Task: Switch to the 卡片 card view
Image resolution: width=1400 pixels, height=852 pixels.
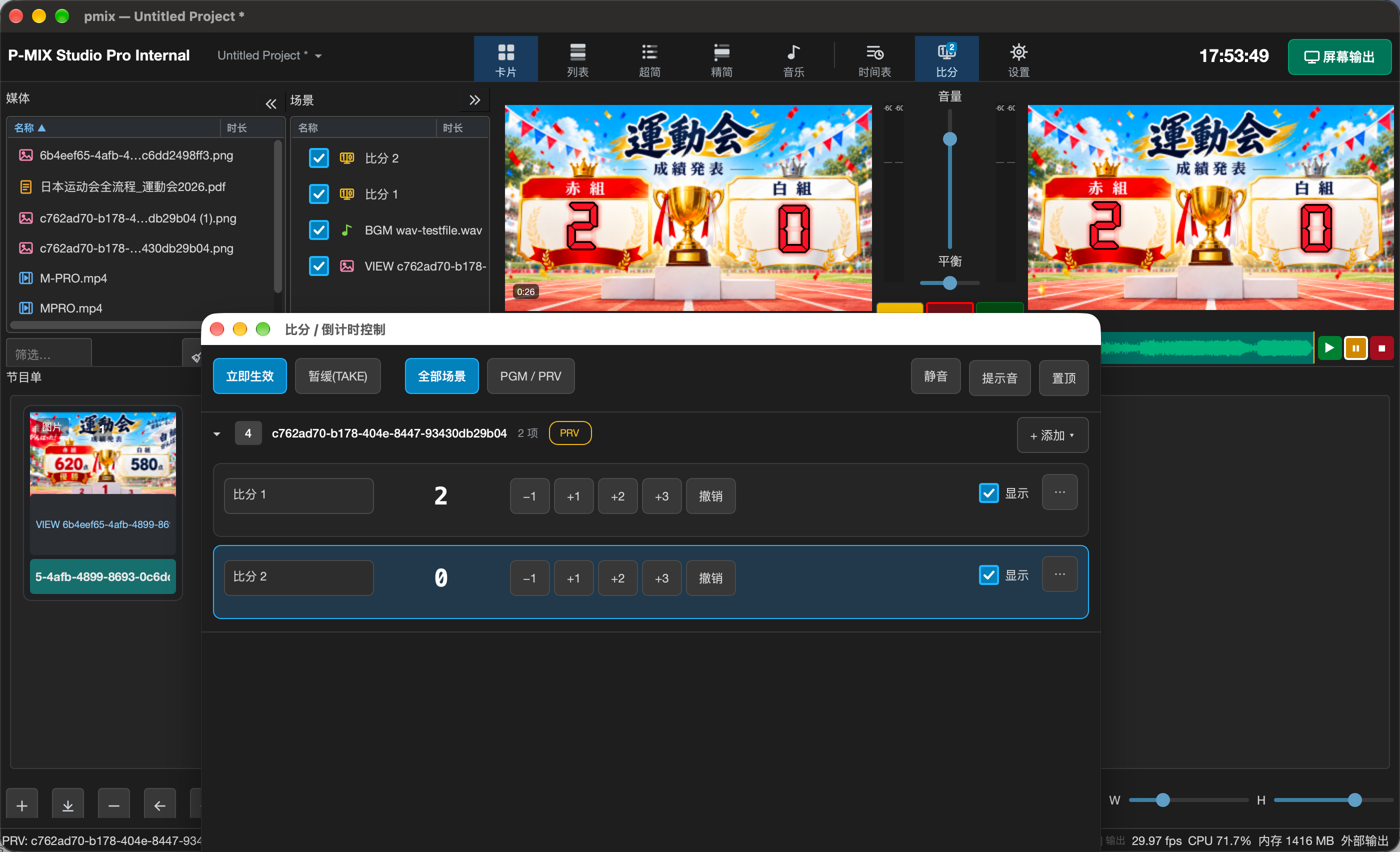Action: pos(505,59)
